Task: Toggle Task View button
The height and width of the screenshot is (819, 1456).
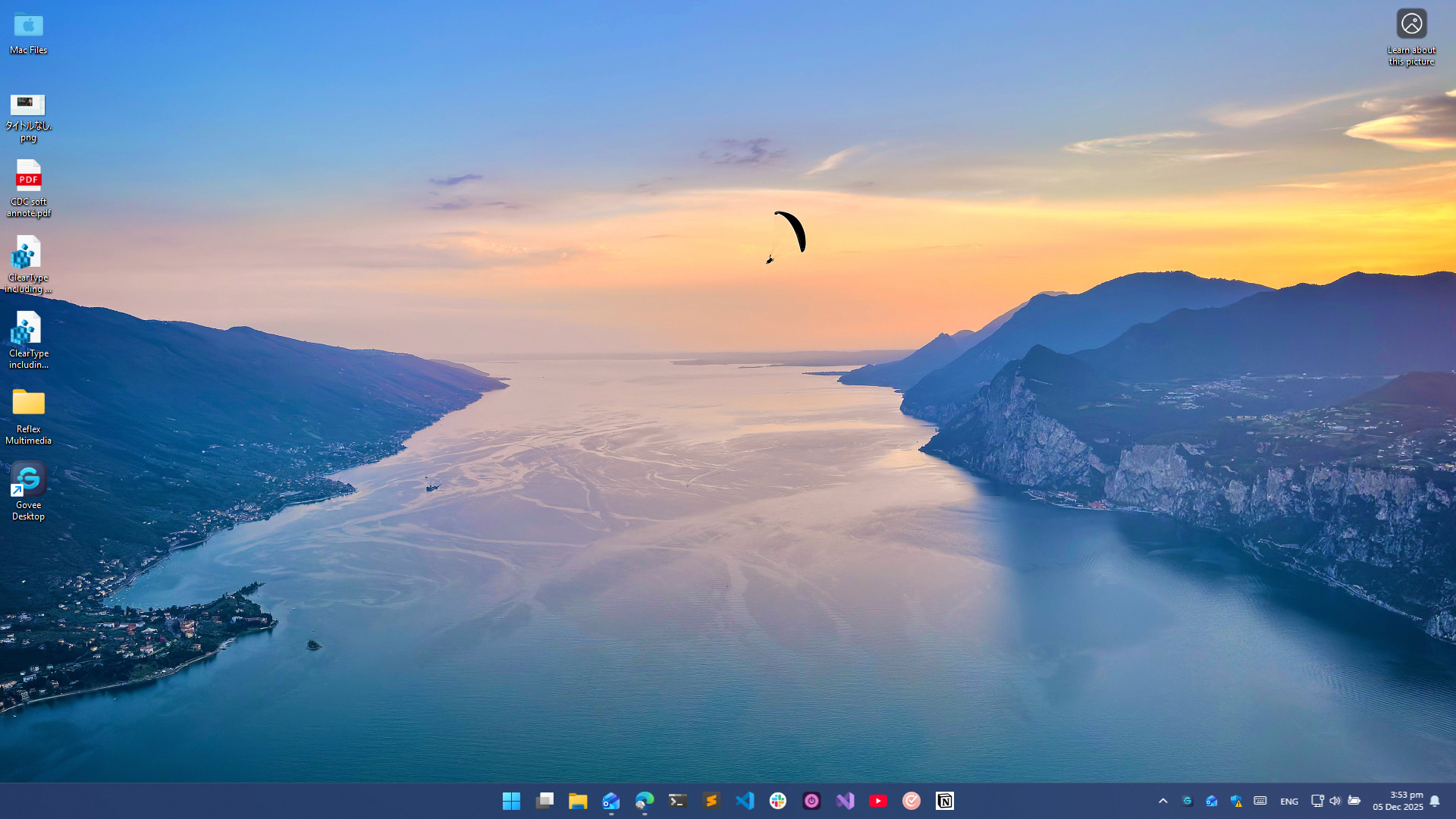Action: coord(544,801)
